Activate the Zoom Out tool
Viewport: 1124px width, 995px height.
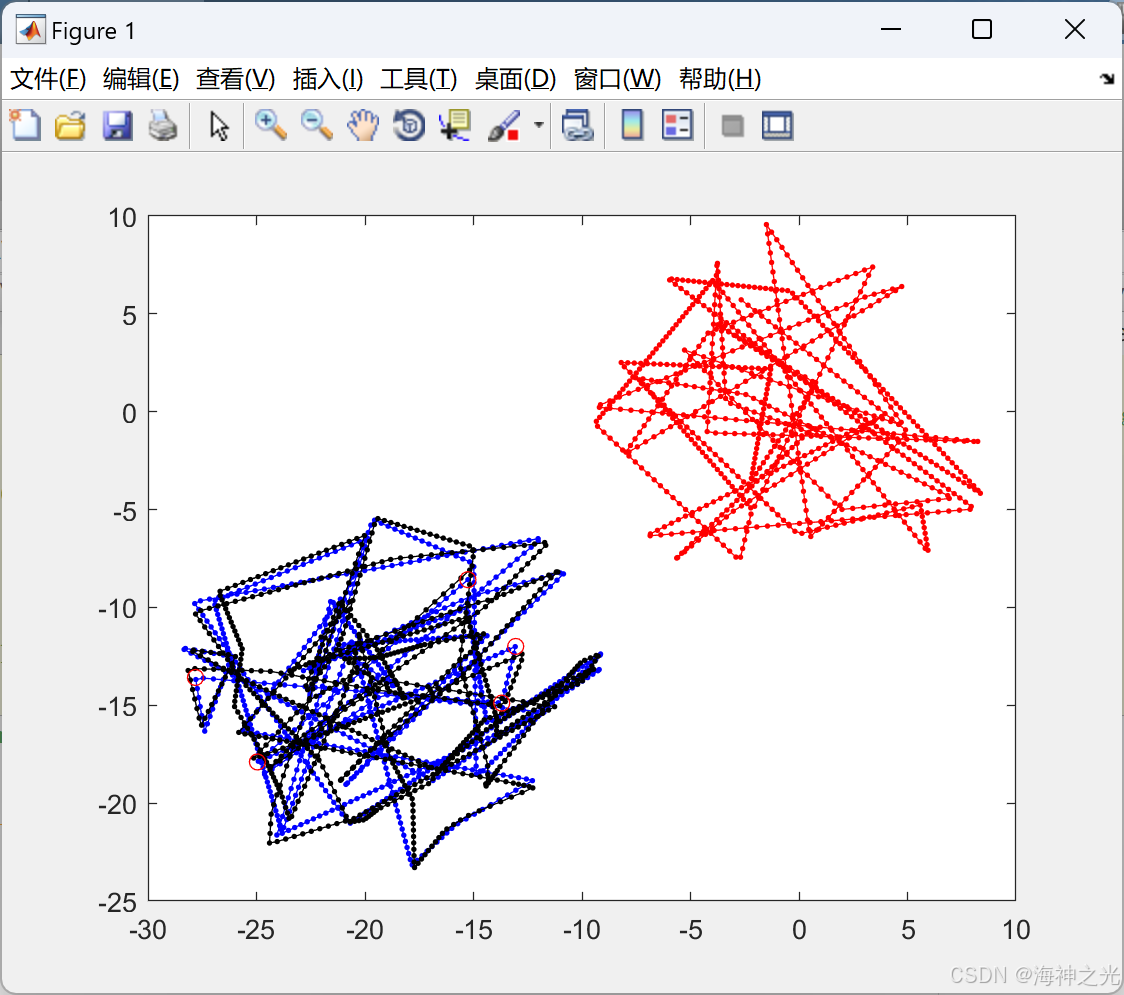[x=317, y=125]
